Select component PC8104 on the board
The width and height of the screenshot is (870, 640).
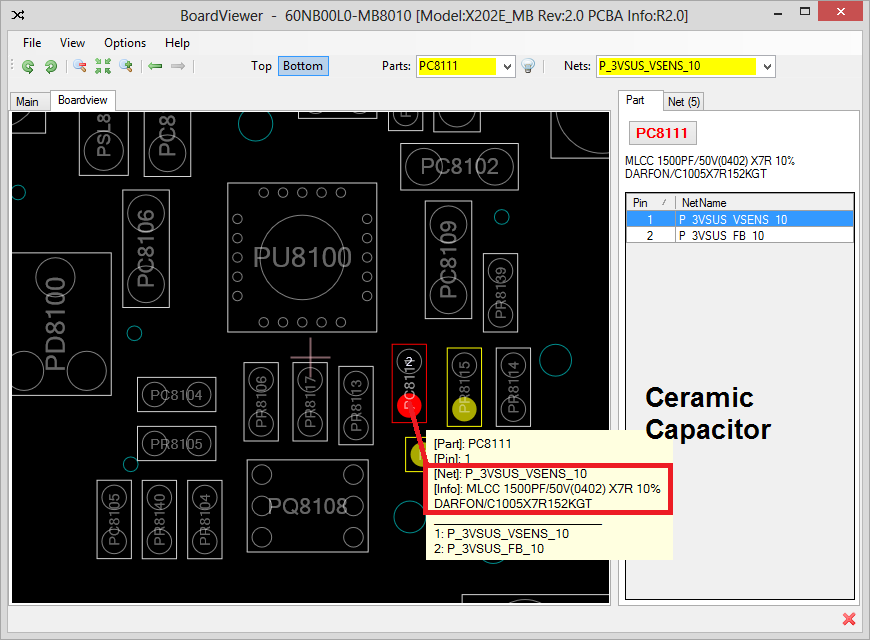pyautogui.click(x=176, y=395)
